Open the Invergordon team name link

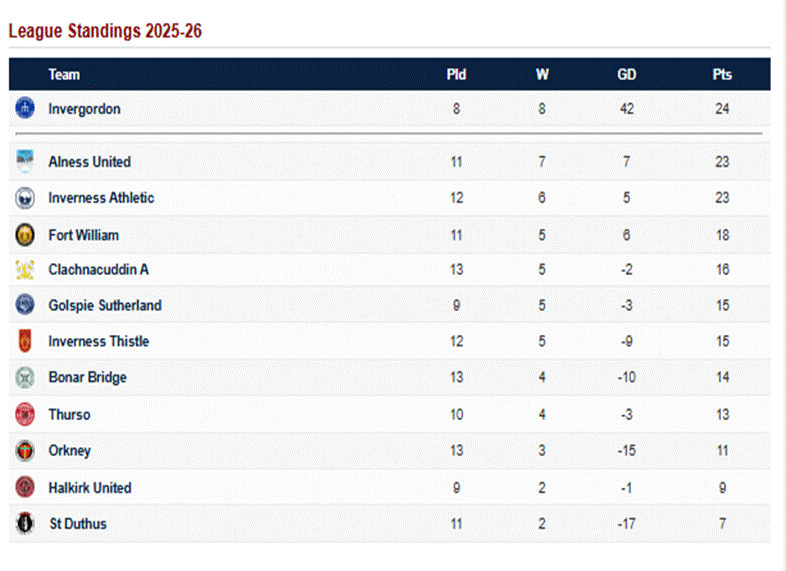click(84, 109)
